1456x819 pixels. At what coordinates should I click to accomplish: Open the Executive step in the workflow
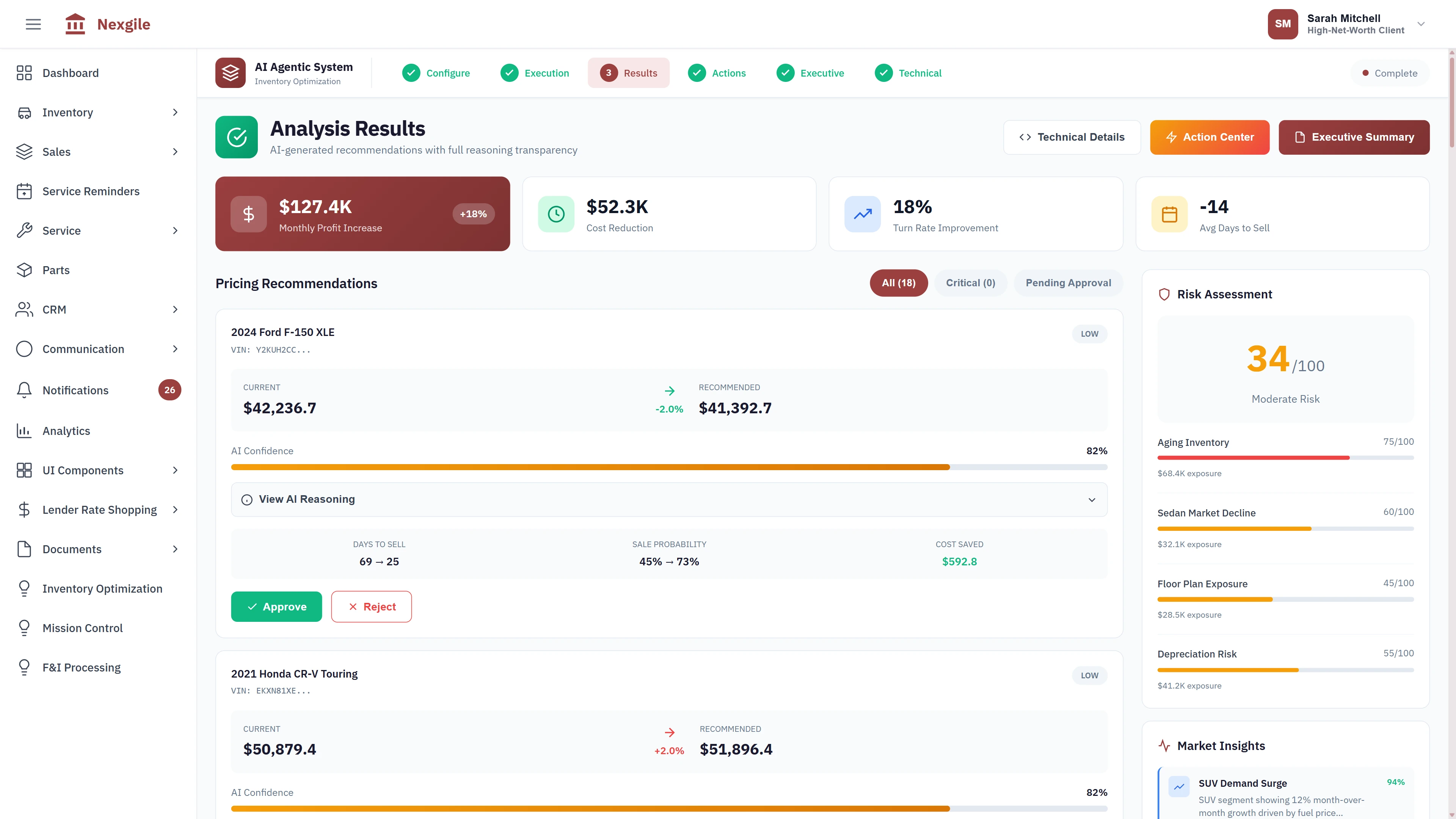pyautogui.click(x=811, y=73)
